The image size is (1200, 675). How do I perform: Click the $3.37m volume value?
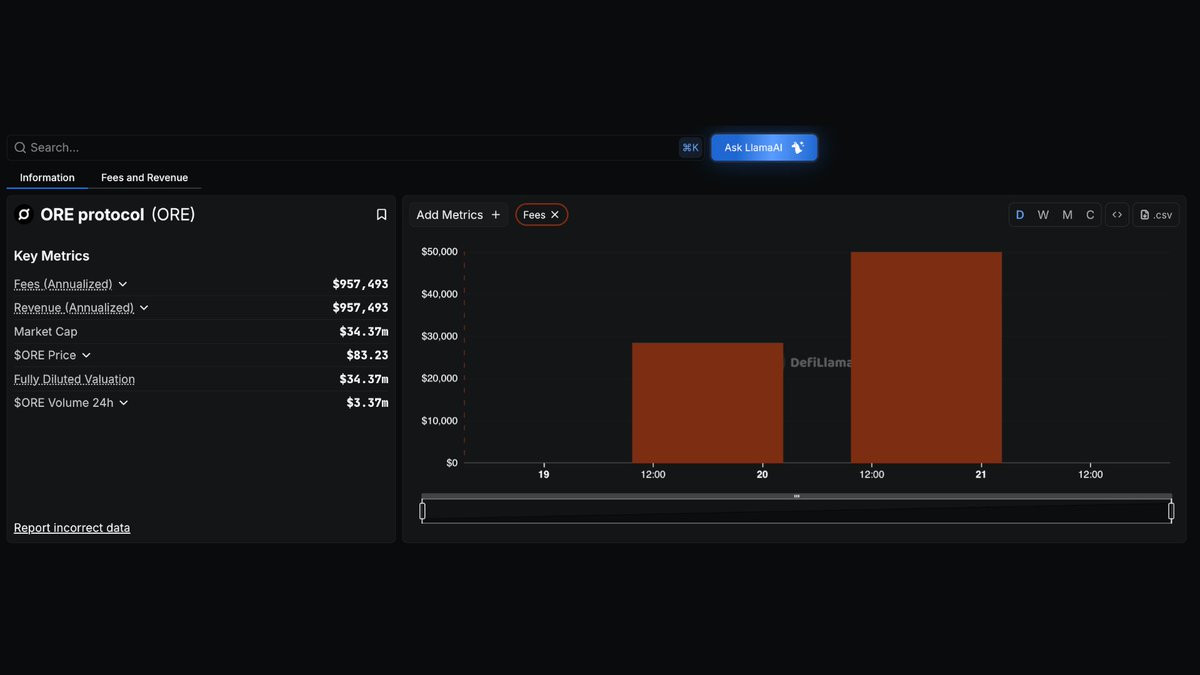pyautogui.click(x=367, y=403)
